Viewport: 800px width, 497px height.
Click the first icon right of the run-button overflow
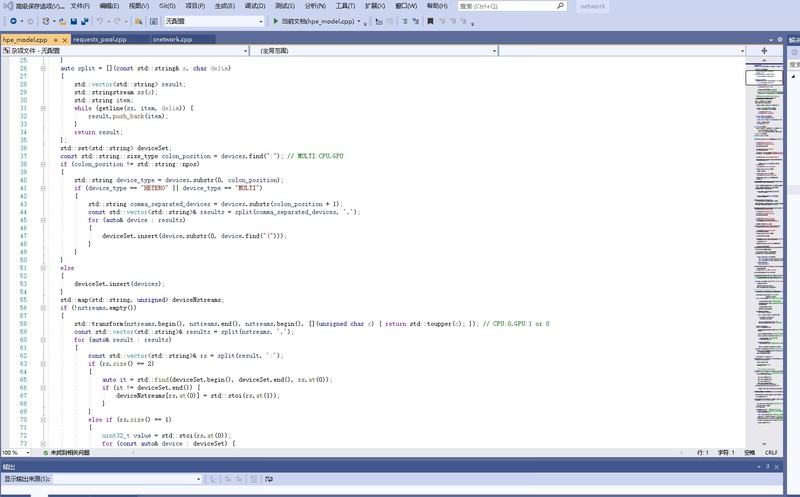coord(379,21)
